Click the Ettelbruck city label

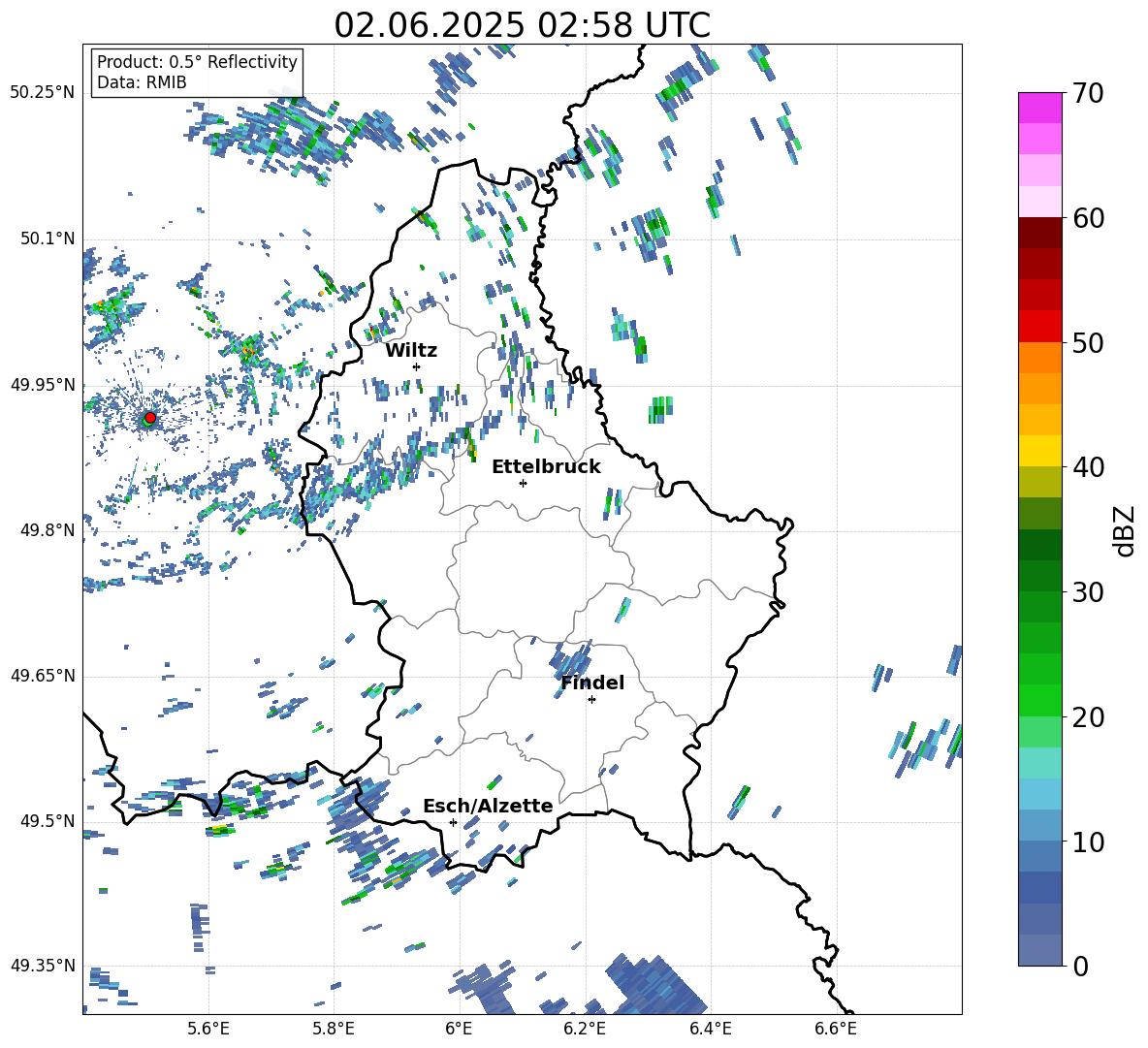[x=546, y=467]
